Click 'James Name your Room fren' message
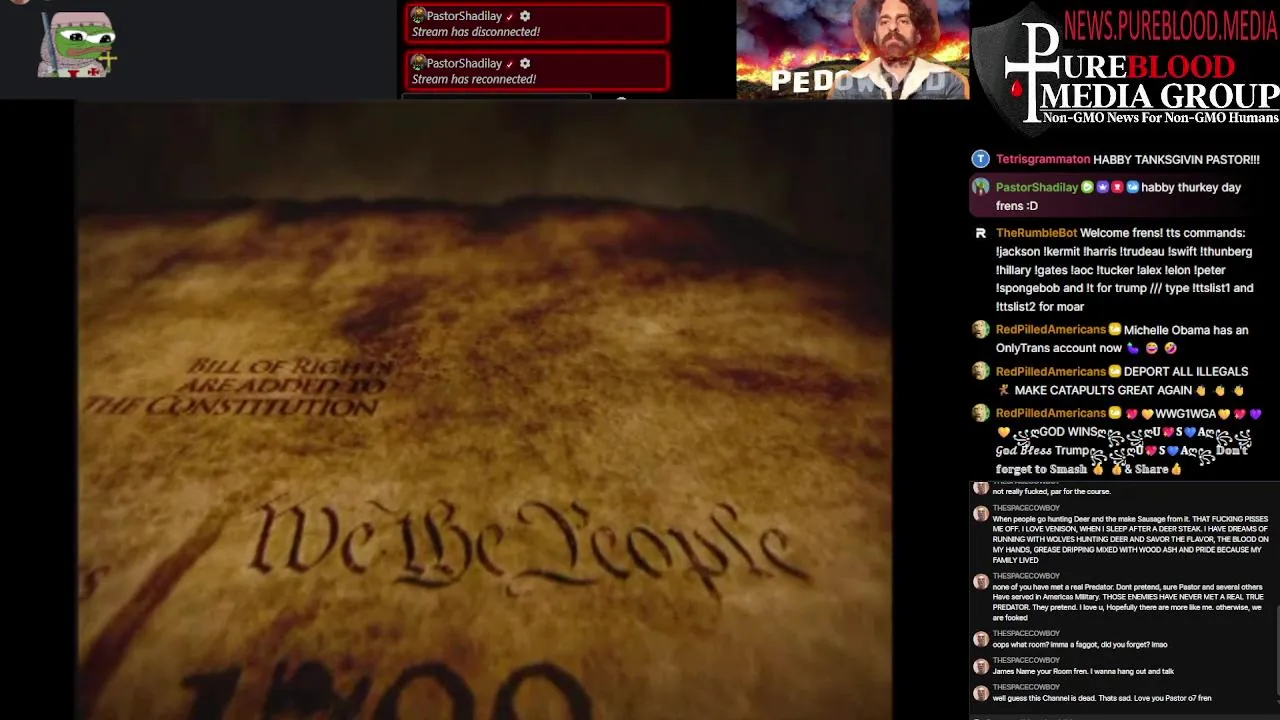The image size is (1280, 720). [1083, 671]
